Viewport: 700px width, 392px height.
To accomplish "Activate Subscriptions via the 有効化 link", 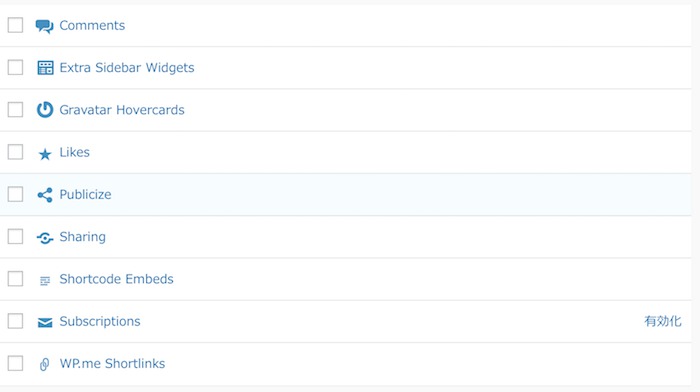I will 662,321.
